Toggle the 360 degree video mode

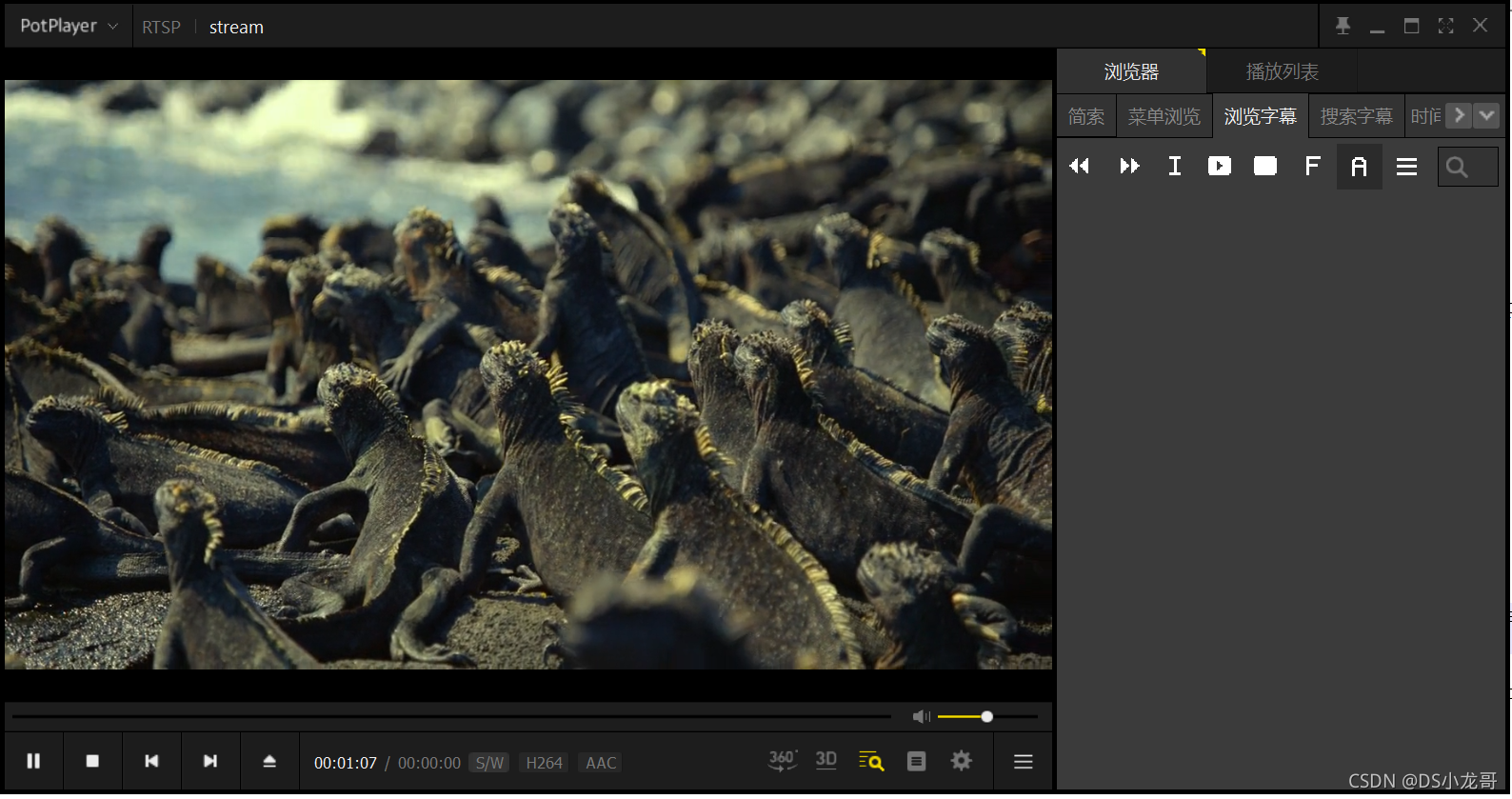tap(783, 761)
